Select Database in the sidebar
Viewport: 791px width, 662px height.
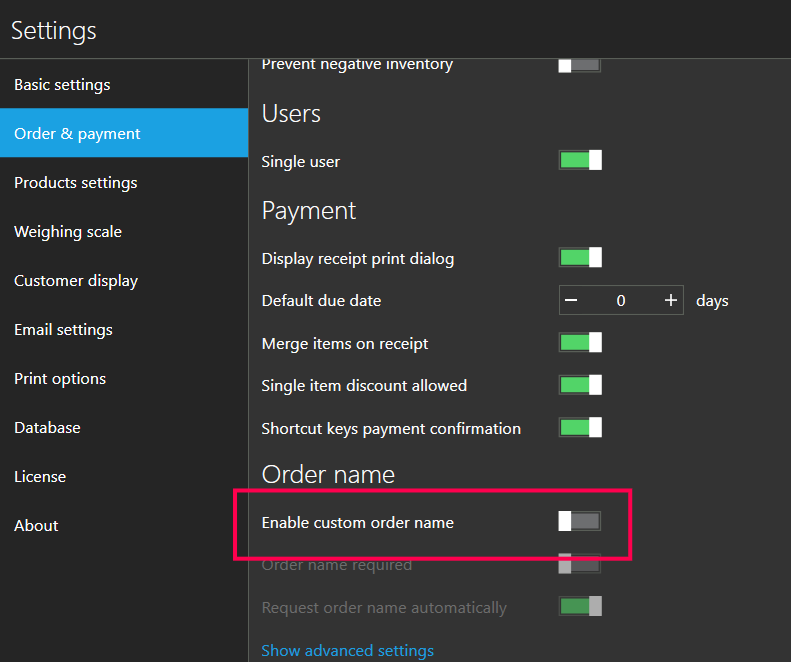pyautogui.click(x=47, y=428)
